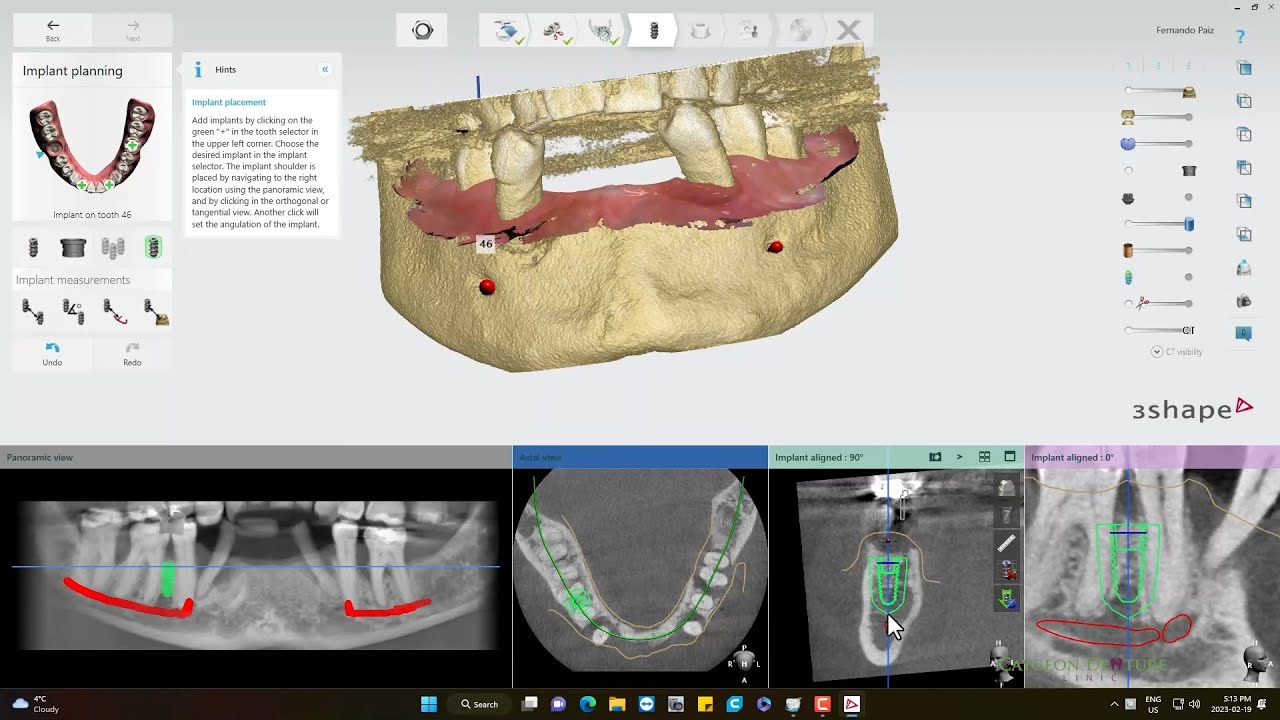Select the multiple implants icon
The image size is (1280, 720).
coord(113,247)
